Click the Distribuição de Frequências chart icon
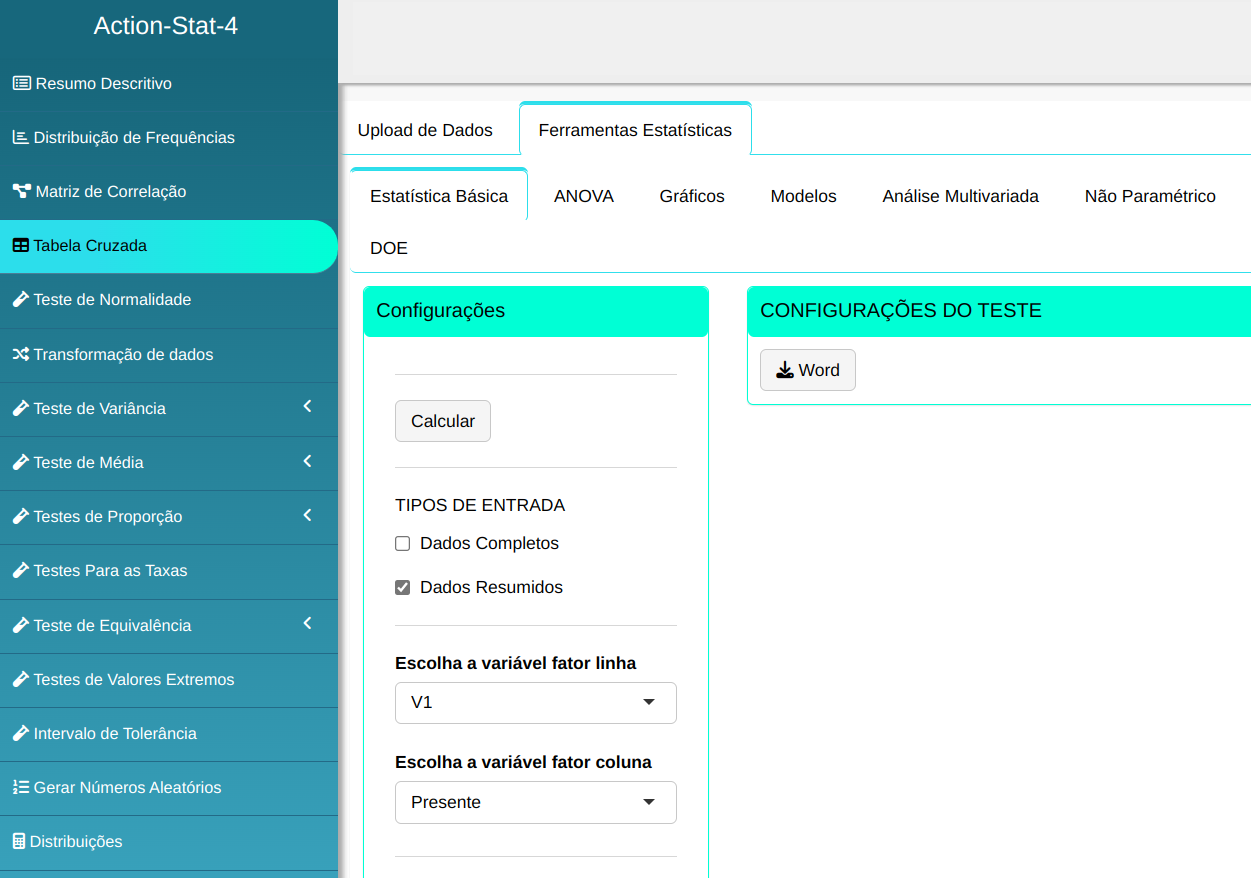The height and width of the screenshot is (878, 1251). click(x=20, y=137)
